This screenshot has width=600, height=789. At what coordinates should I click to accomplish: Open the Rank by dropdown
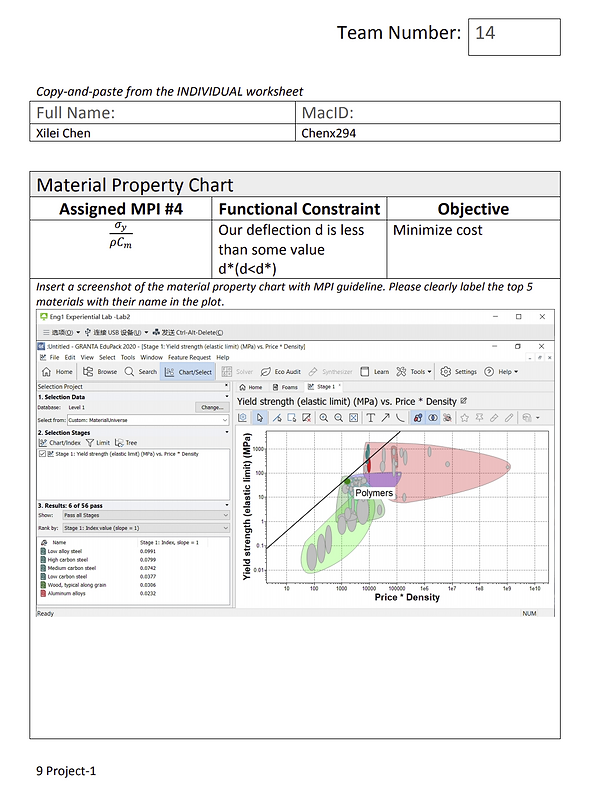coord(146,528)
